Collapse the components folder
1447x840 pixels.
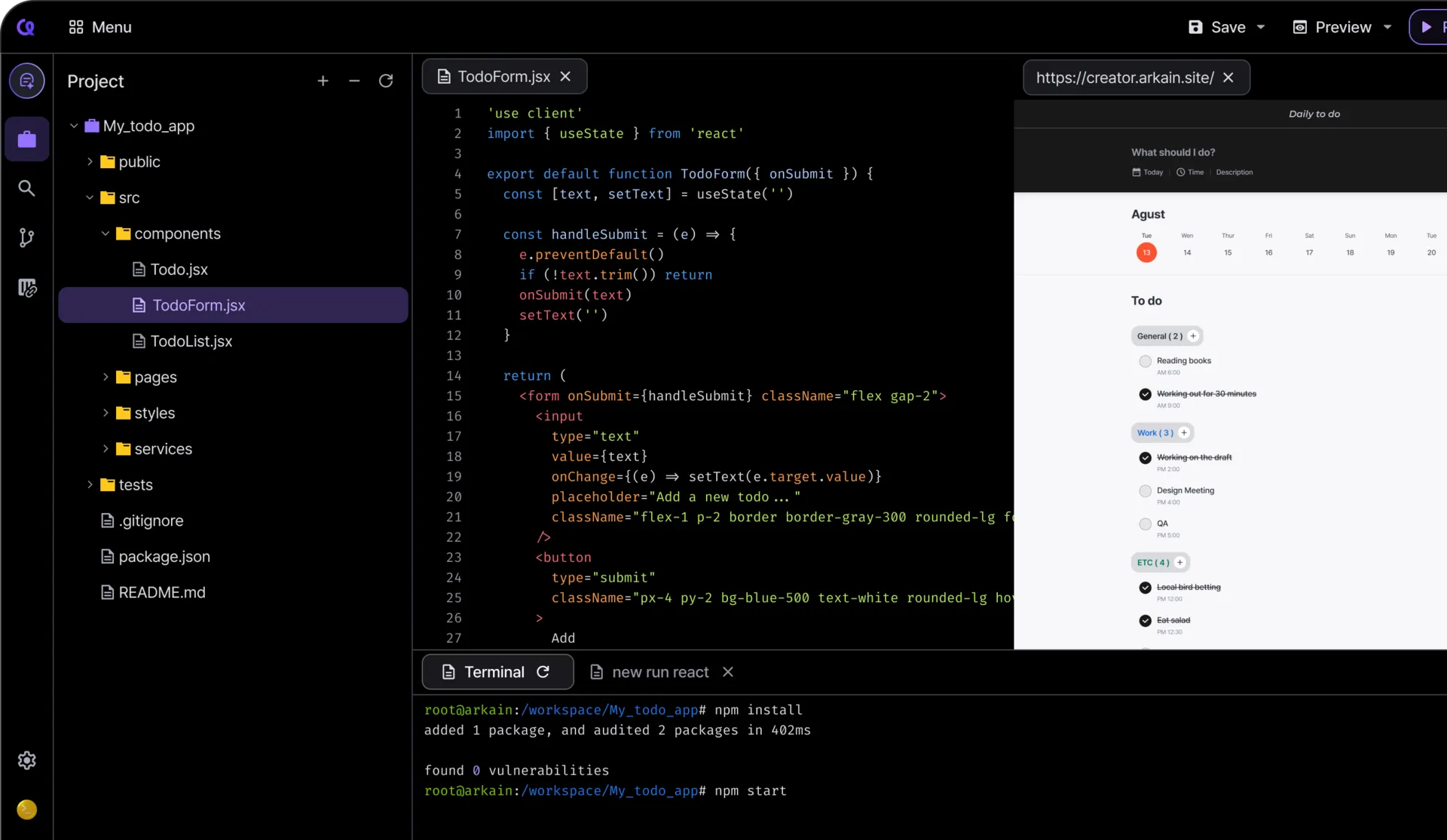click(x=106, y=234)
